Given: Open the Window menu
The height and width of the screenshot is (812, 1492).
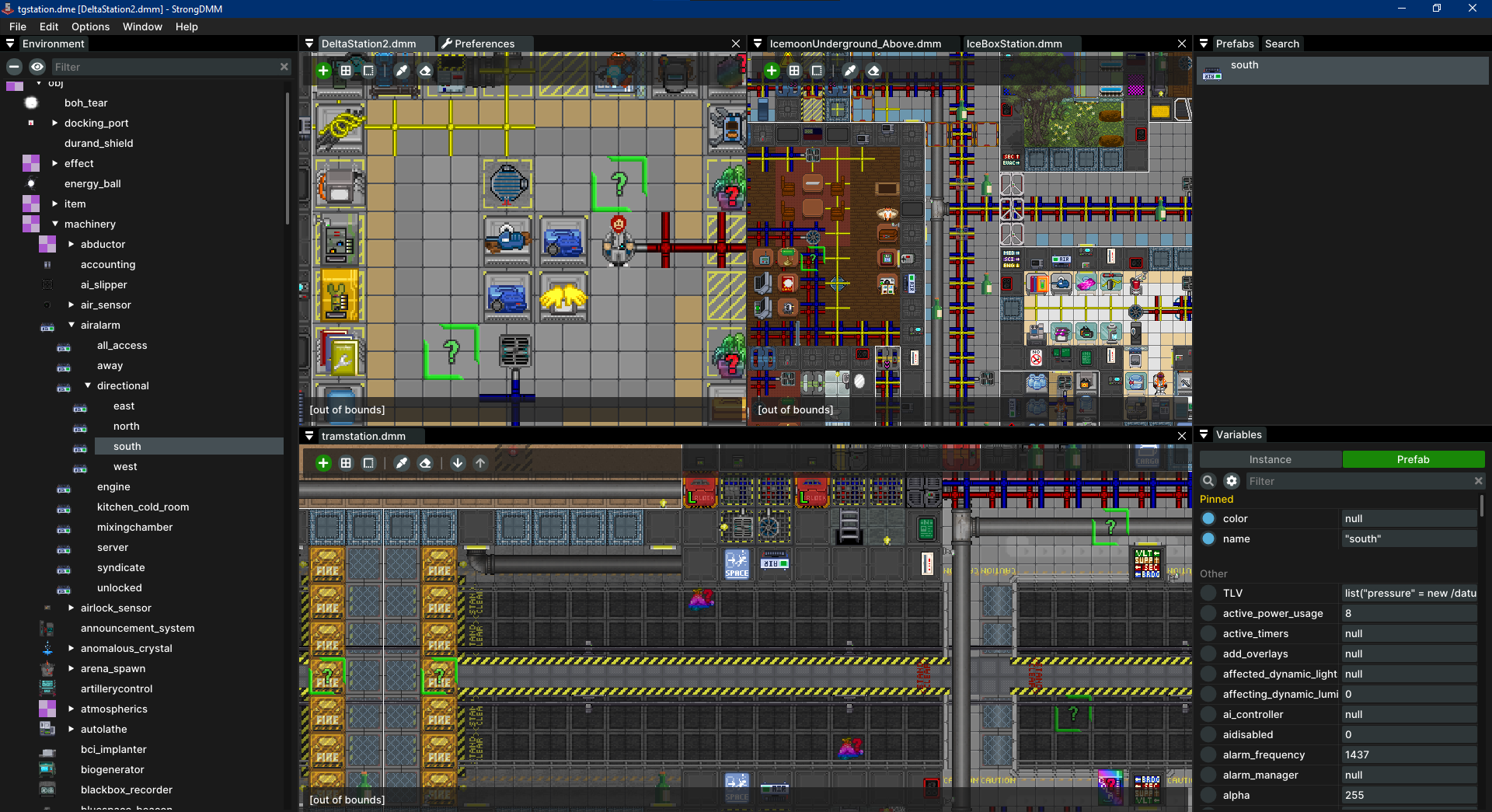Looking at the screenshot, I should click(142, 26).
